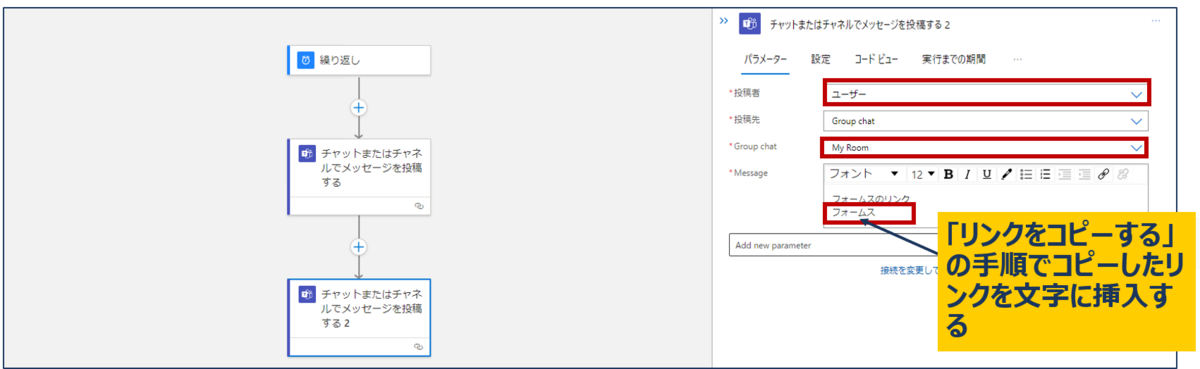Click the lower add-step plus button
Screen dimensions: 1200x369
coord(358,247)
